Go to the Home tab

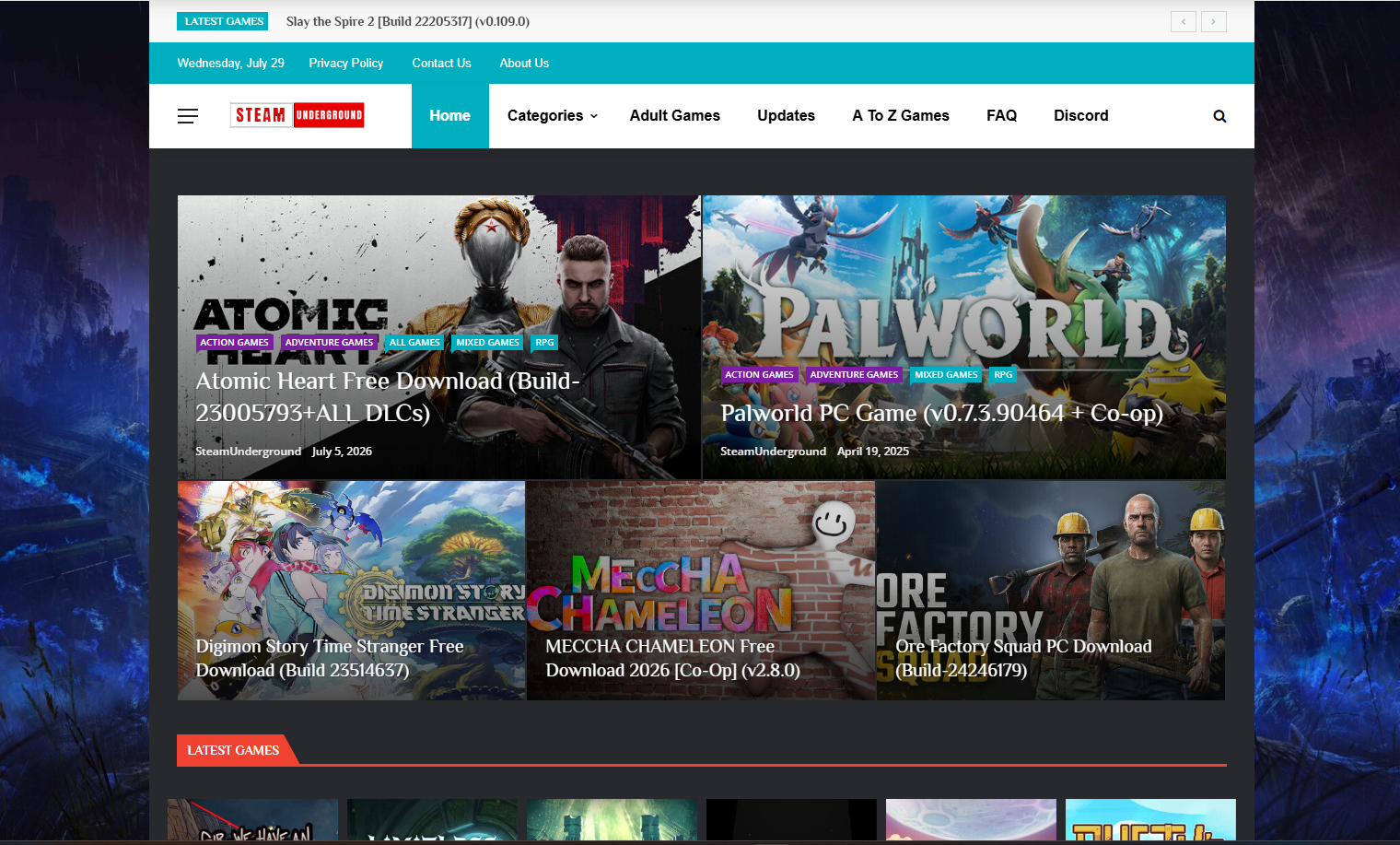[x=449, y=116]
